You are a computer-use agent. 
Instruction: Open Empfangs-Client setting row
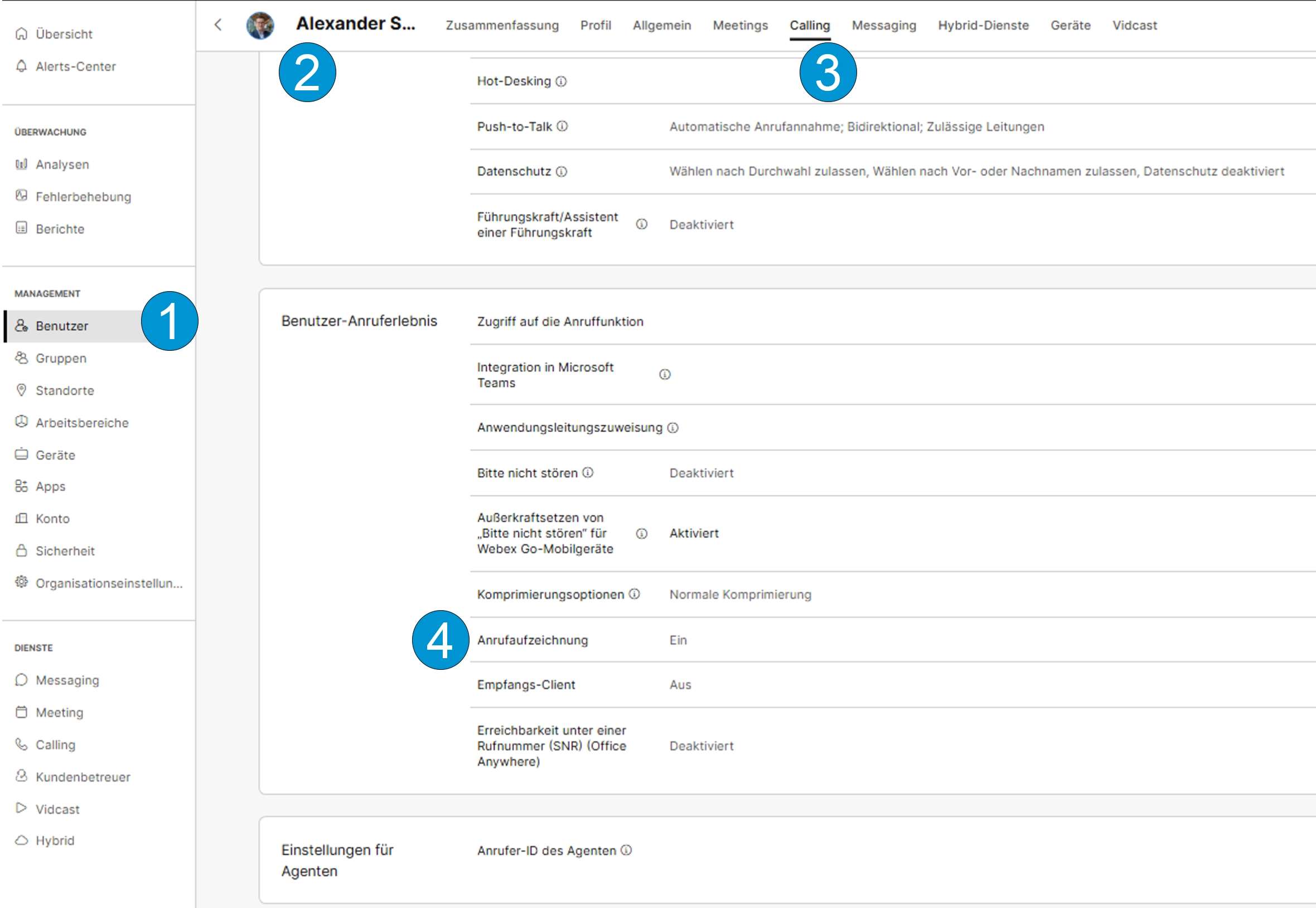click(x=525, y=685)
